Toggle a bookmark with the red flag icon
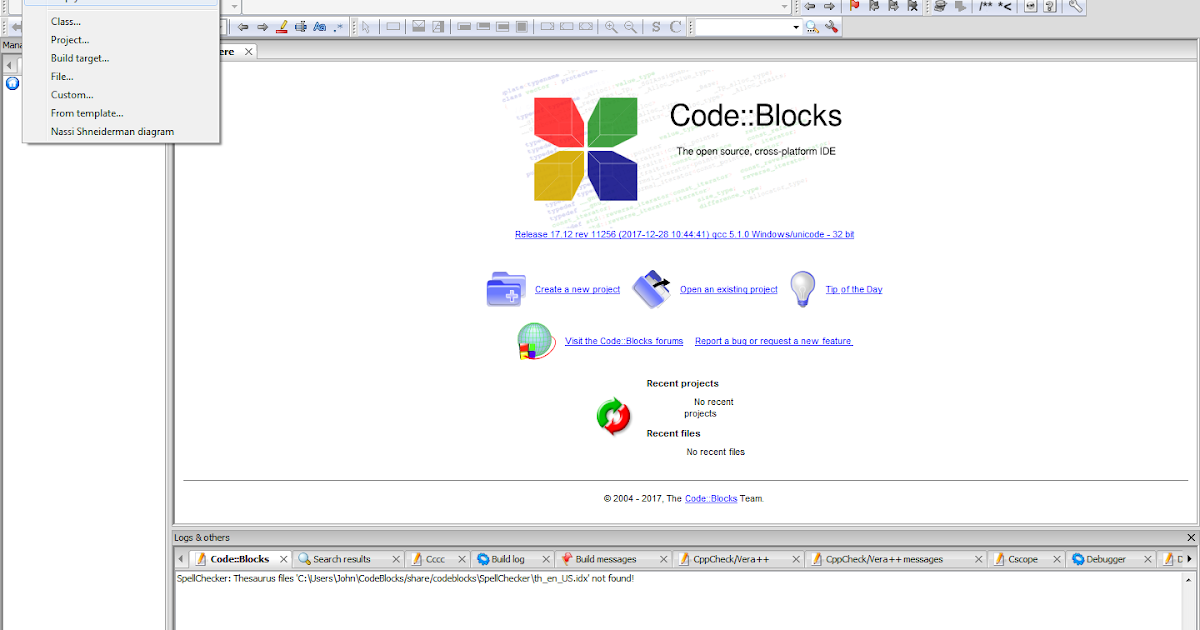1200x630 pixels. [x=855, y=7]
